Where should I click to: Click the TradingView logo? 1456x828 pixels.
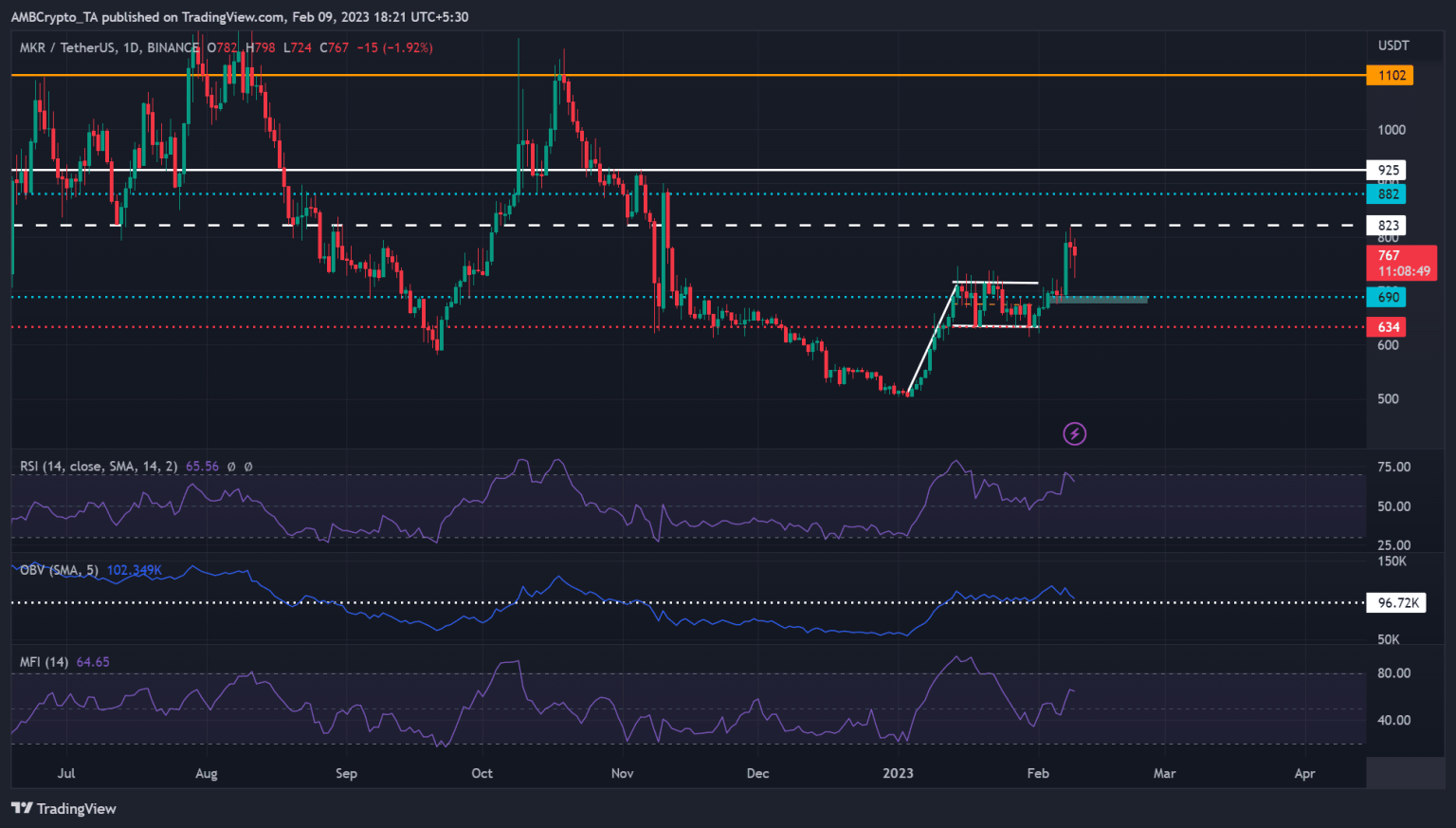64,808
